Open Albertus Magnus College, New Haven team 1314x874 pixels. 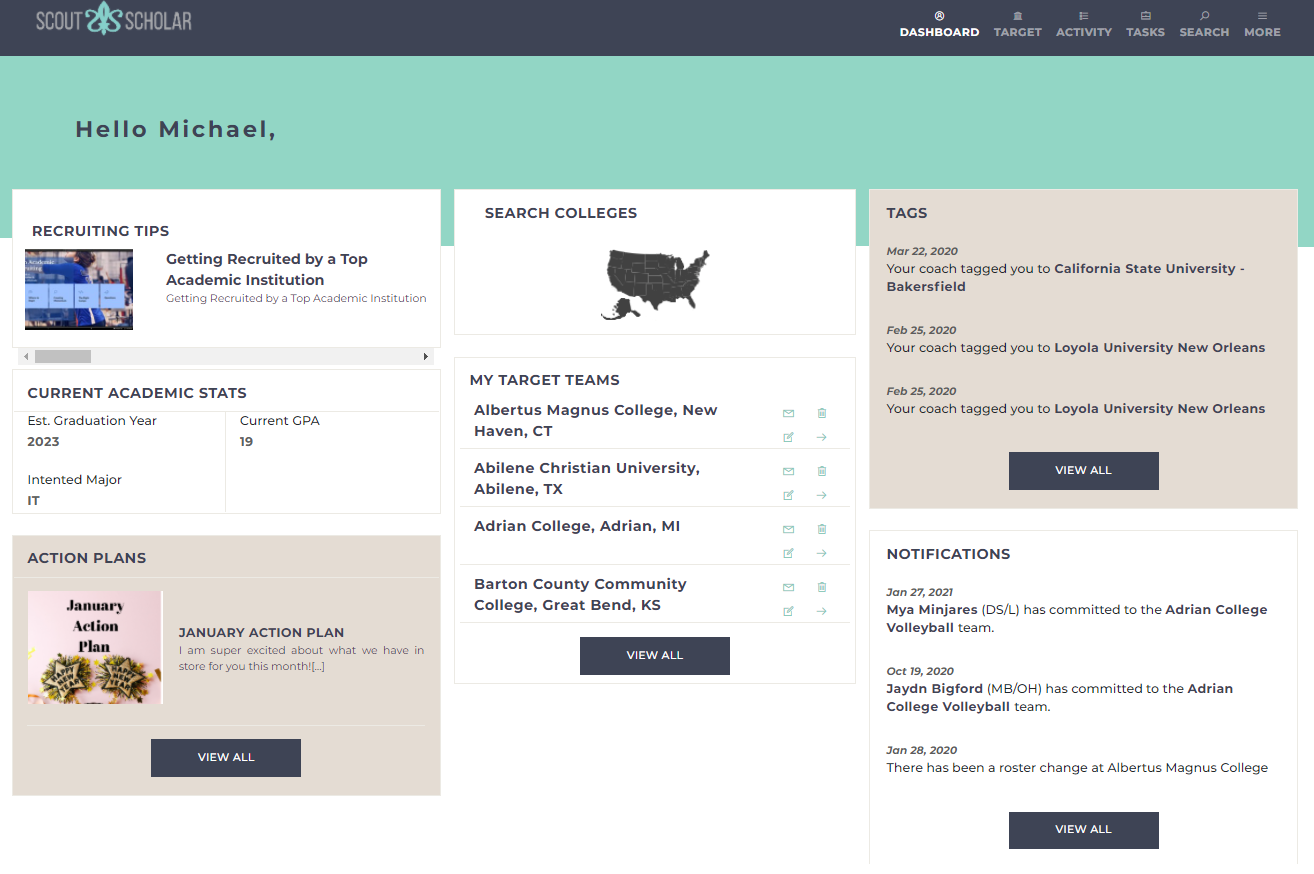coord(596,421)
